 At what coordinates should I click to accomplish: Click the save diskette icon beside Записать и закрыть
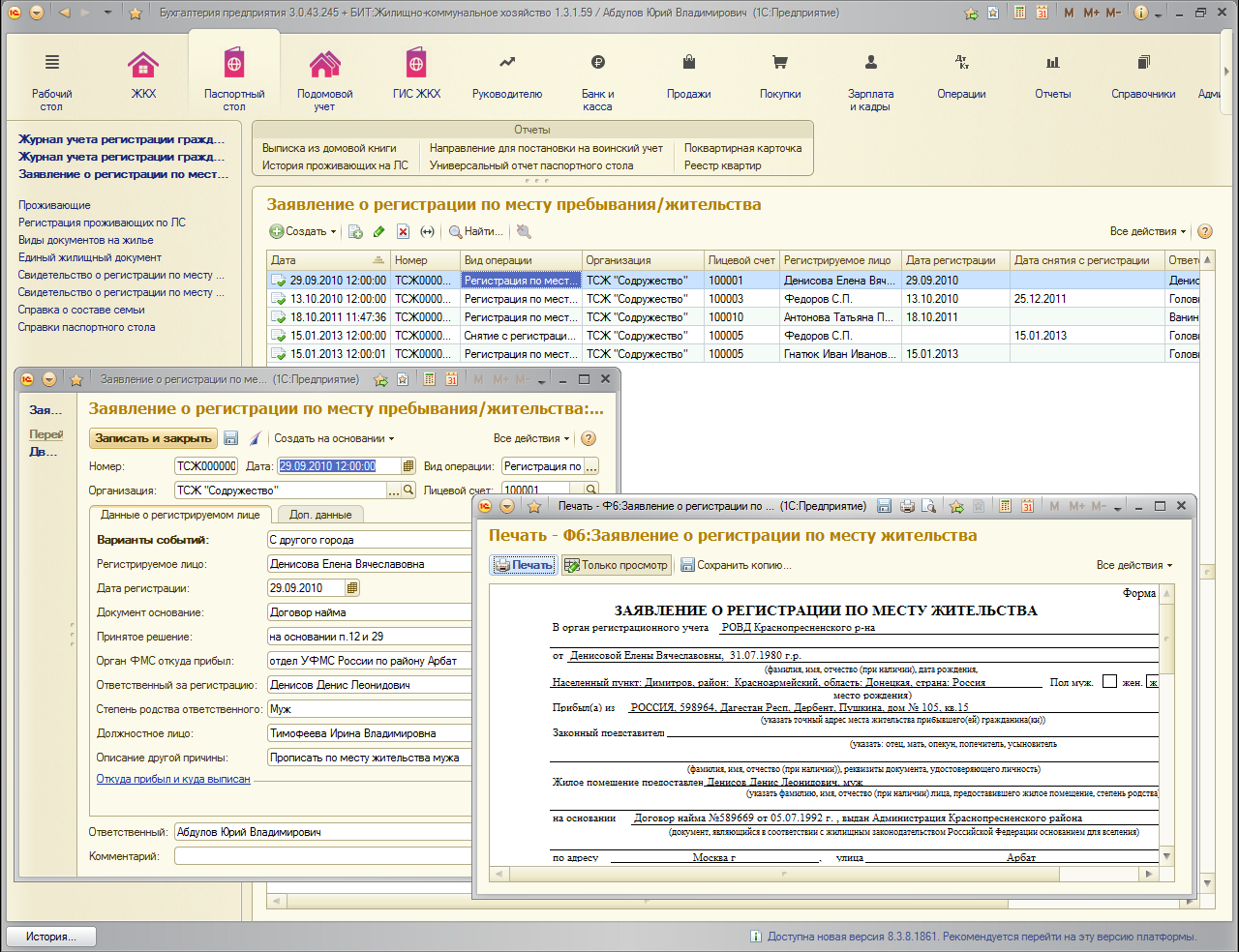click(x=230, y=438)
